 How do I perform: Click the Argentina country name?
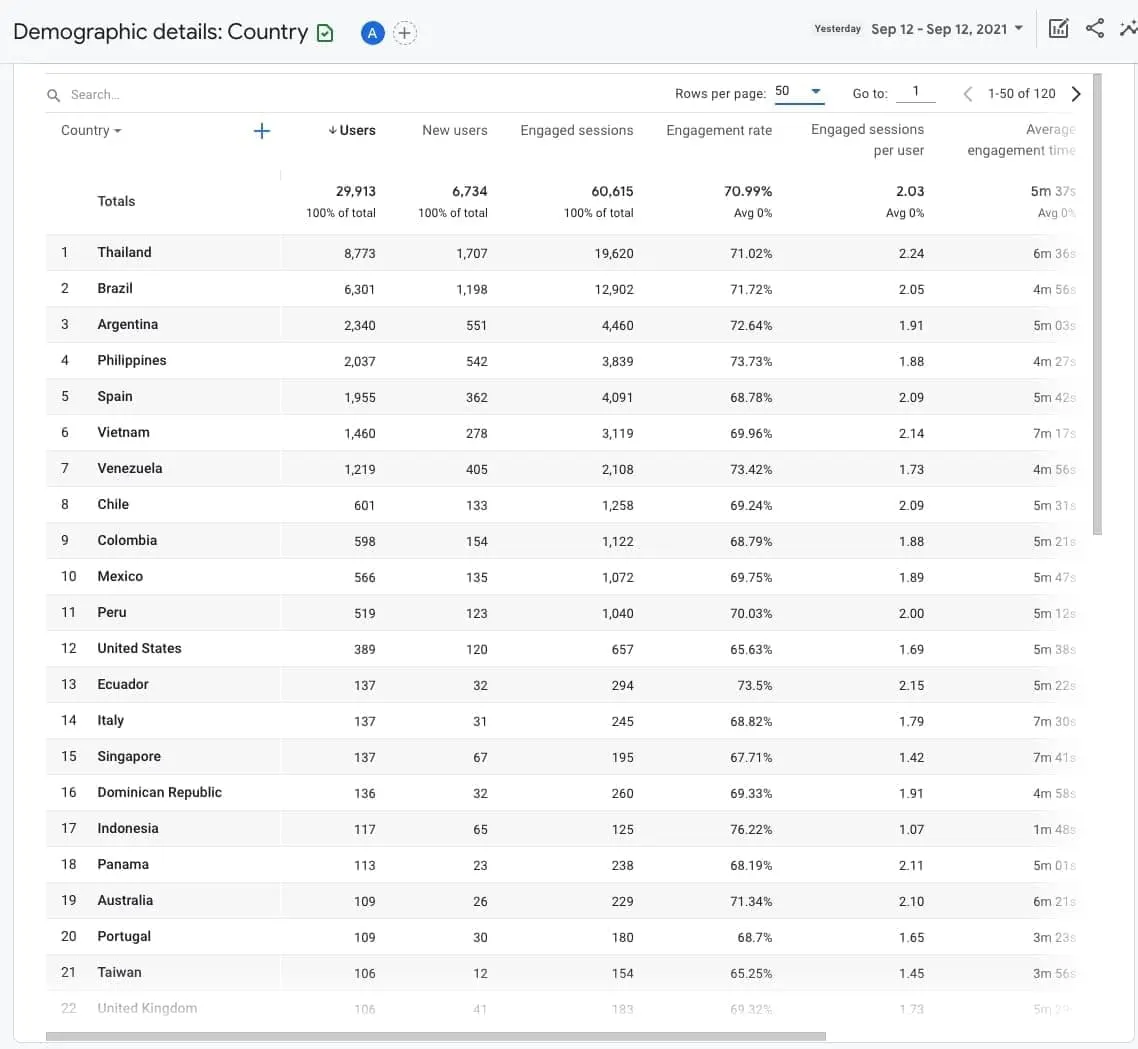pos(128,325)
